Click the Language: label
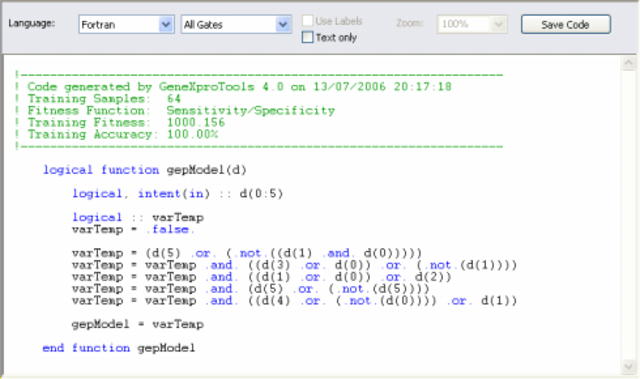This screenshot has width=640, height=379. pos(31,23)
